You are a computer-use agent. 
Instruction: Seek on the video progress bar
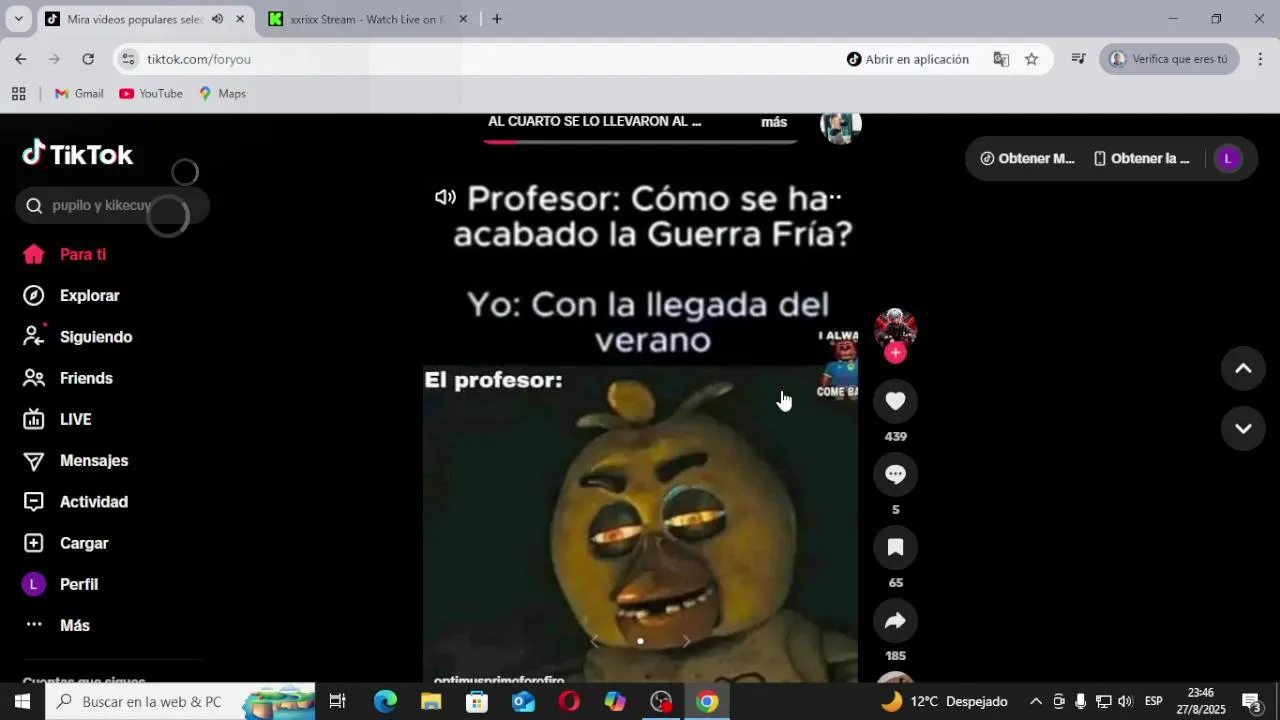pos(640,141)
